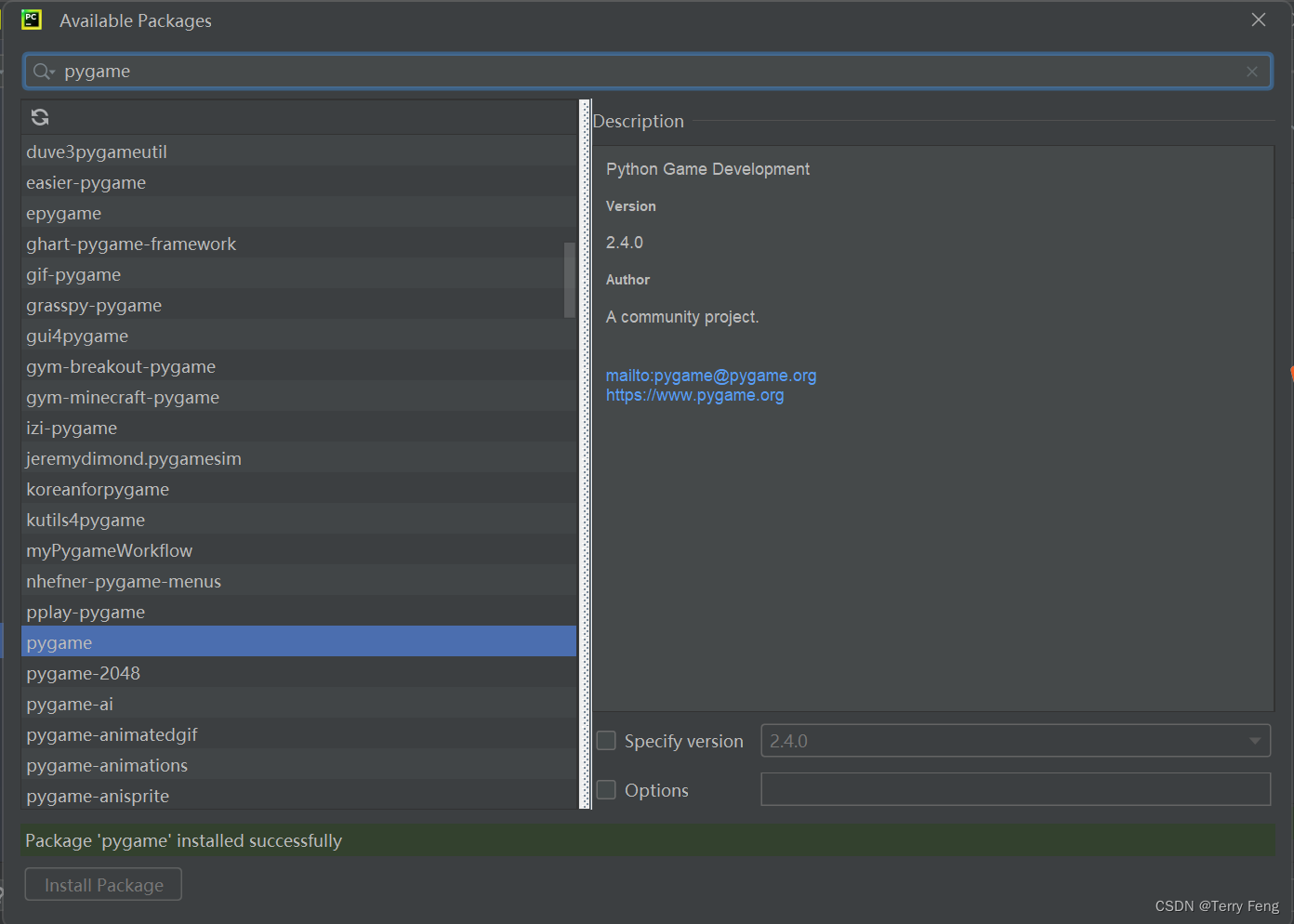Select myPygameWorkflow package
The image size is (1294, 924).
pos(298,550)
